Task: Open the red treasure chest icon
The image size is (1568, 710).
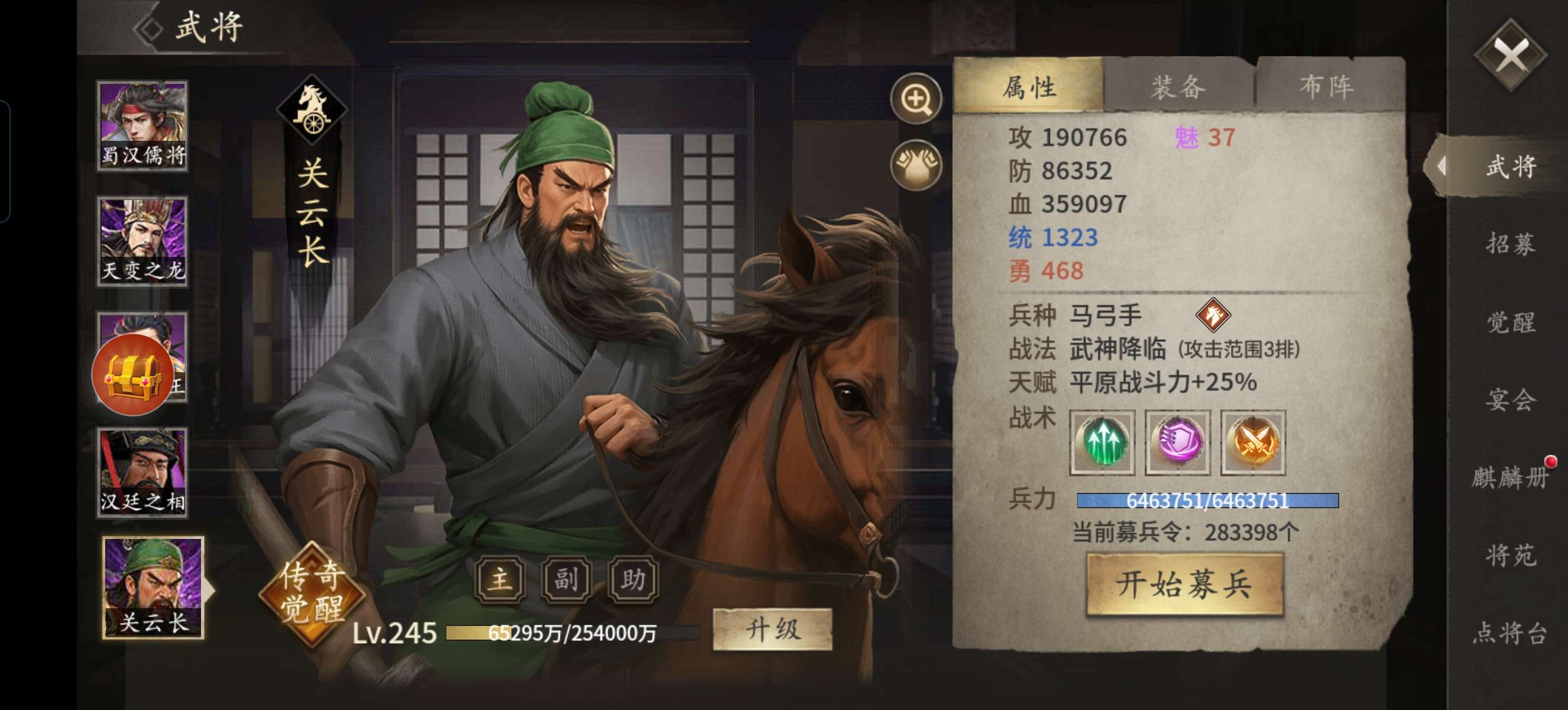Action: pyautogui.click(x=132, y=375)
